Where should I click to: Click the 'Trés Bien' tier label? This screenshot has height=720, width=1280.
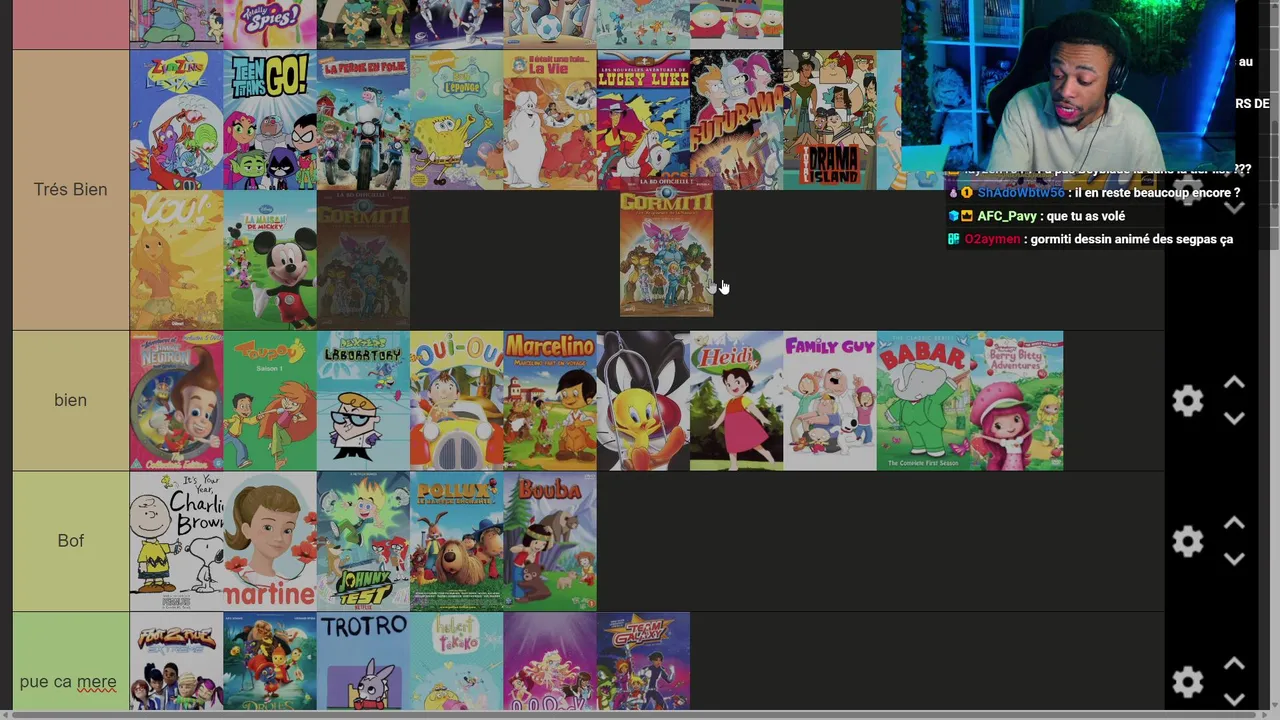[70, 189]
